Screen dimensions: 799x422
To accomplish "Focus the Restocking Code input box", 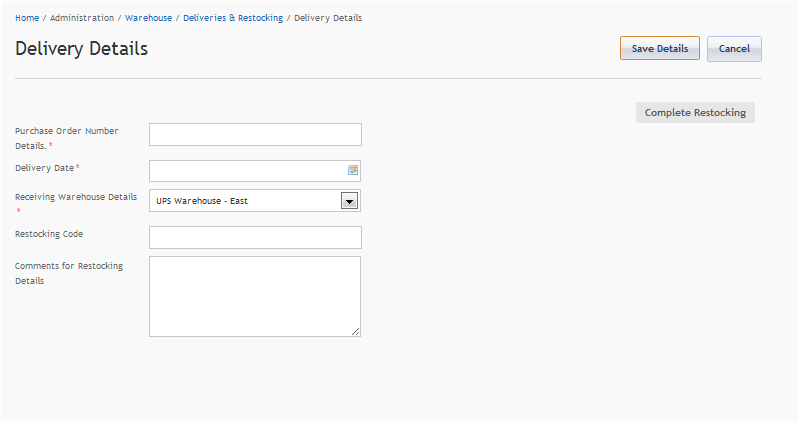I will pyautogui.click(x=255, y=237).
